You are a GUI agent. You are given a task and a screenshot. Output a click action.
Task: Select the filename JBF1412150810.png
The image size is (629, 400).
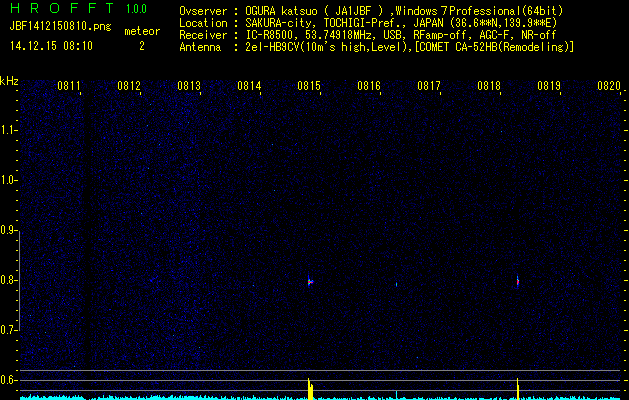60,27
